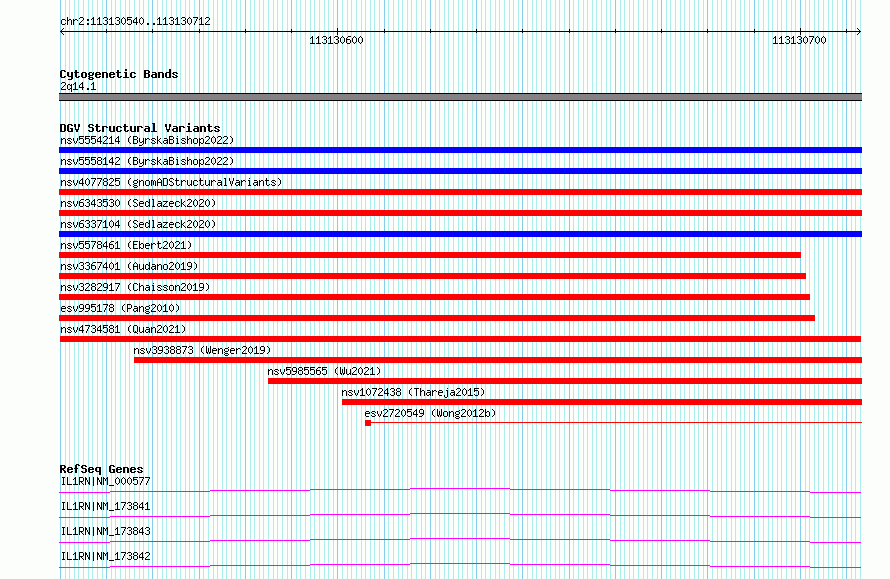Open variant nsv3282917 (Chaisson2019) label
The height and width of the screenshot is (579, 890).
[x=135, y=287]
